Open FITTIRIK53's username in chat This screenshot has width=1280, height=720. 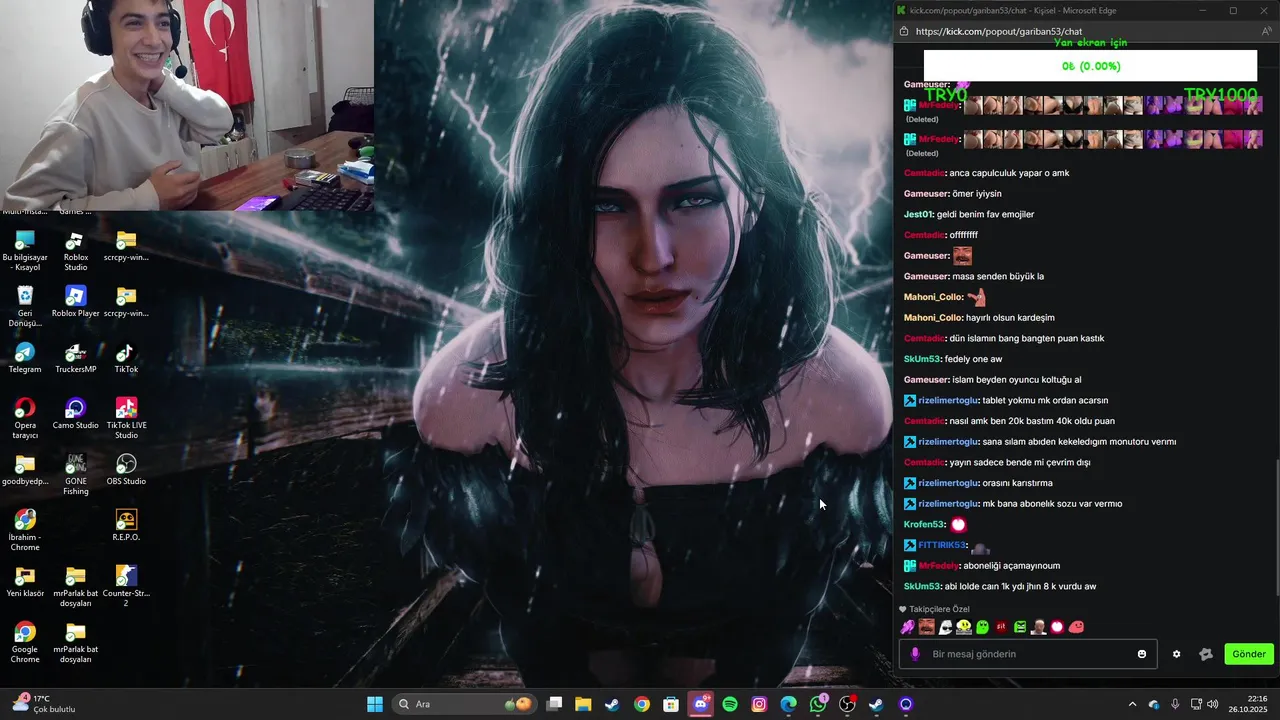[x=942, y=545]
